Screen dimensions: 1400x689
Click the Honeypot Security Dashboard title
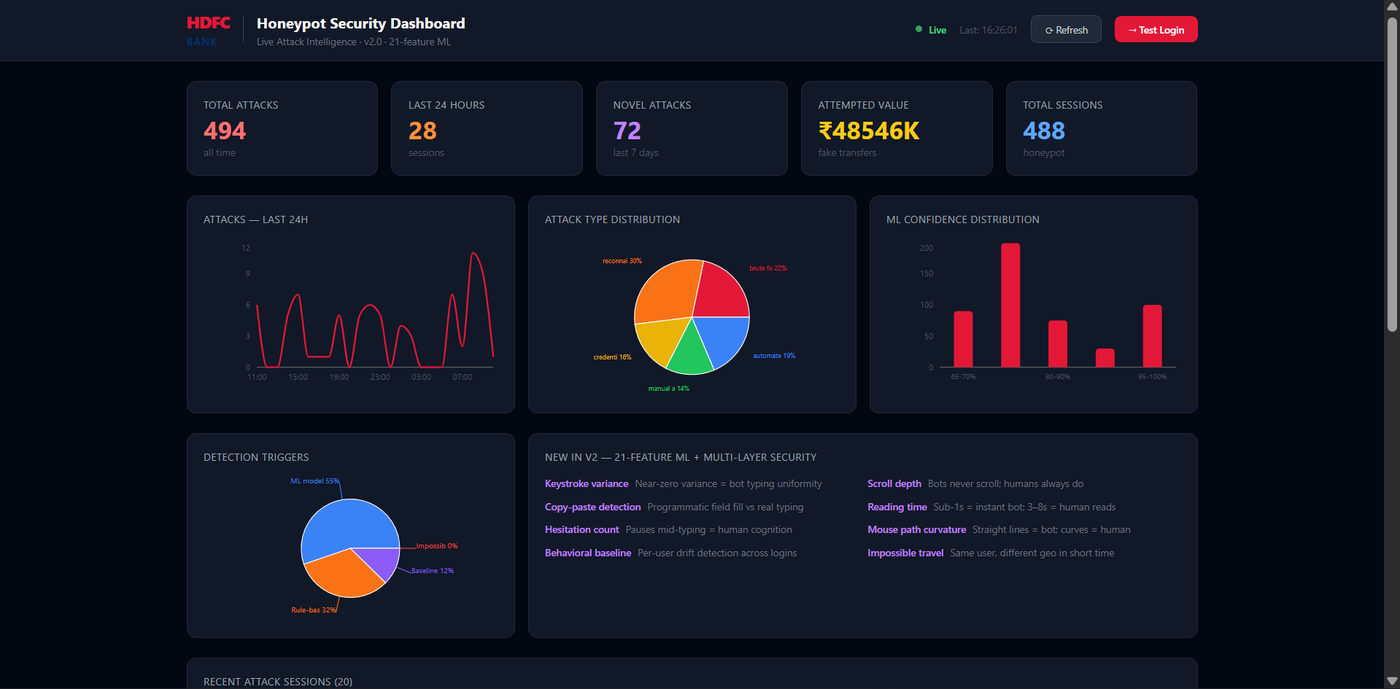361,23
